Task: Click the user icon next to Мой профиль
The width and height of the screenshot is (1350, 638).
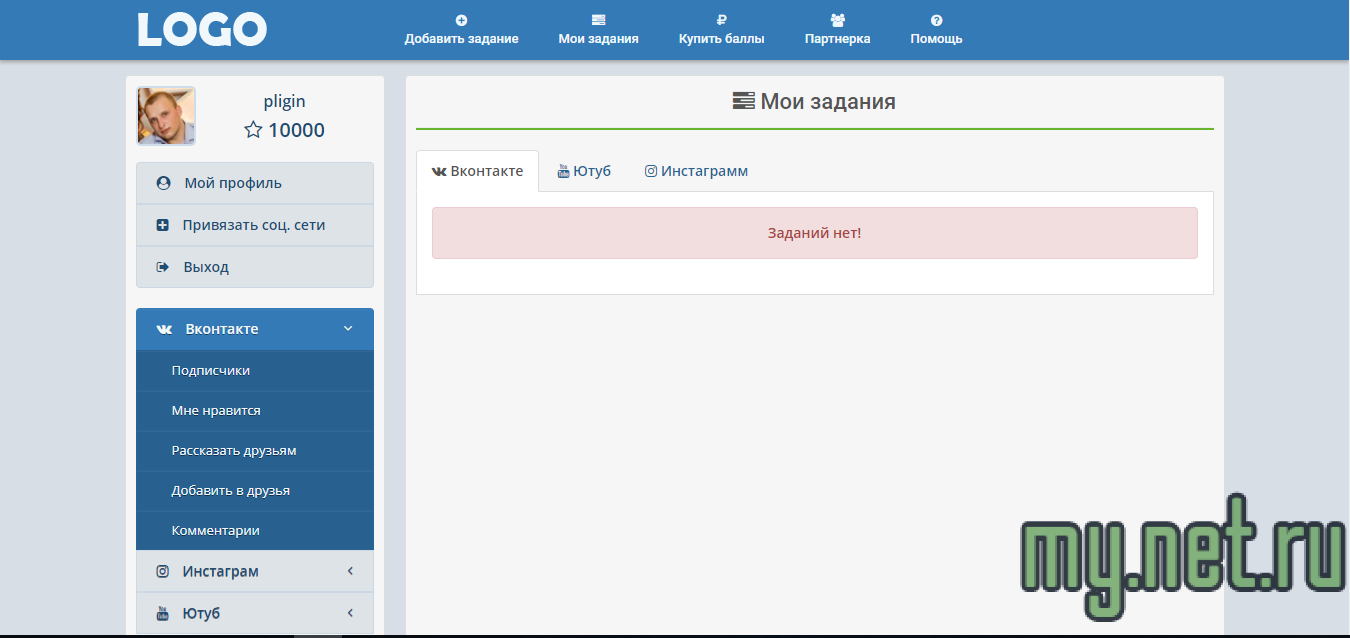Action: 163,183
